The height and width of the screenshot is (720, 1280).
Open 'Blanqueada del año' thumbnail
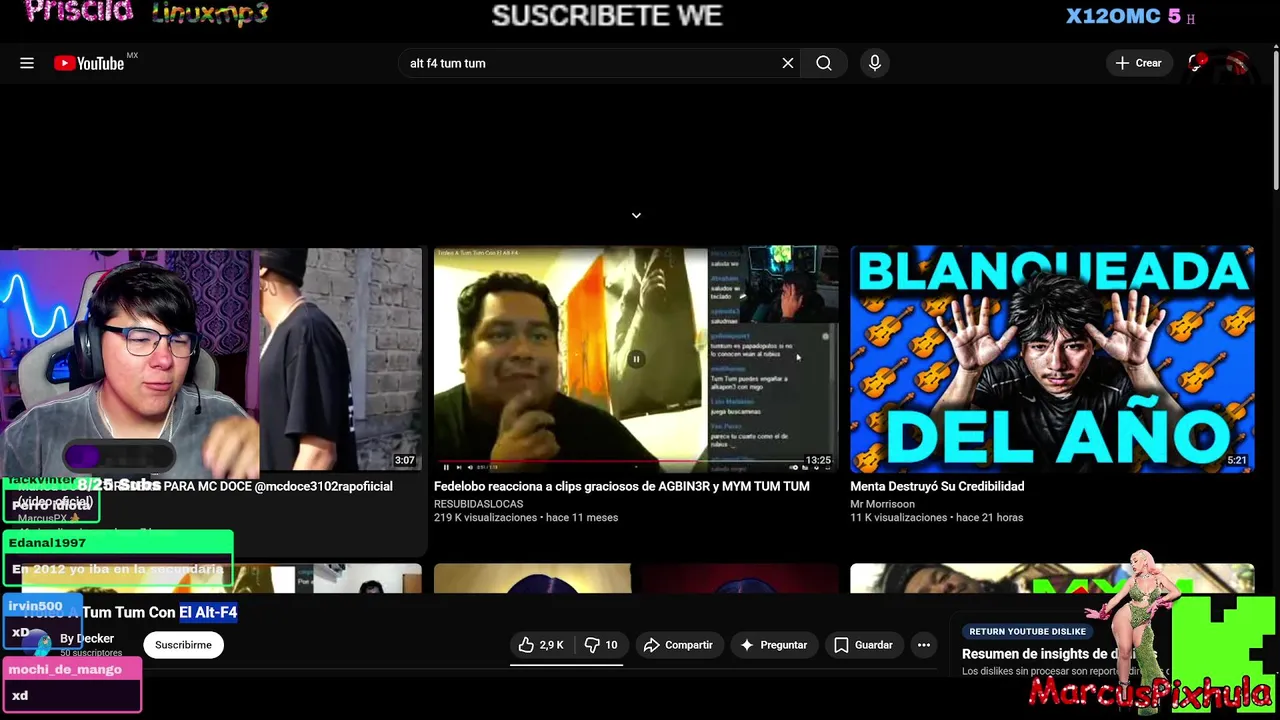pyautogui.click(x=1052, y=359)
